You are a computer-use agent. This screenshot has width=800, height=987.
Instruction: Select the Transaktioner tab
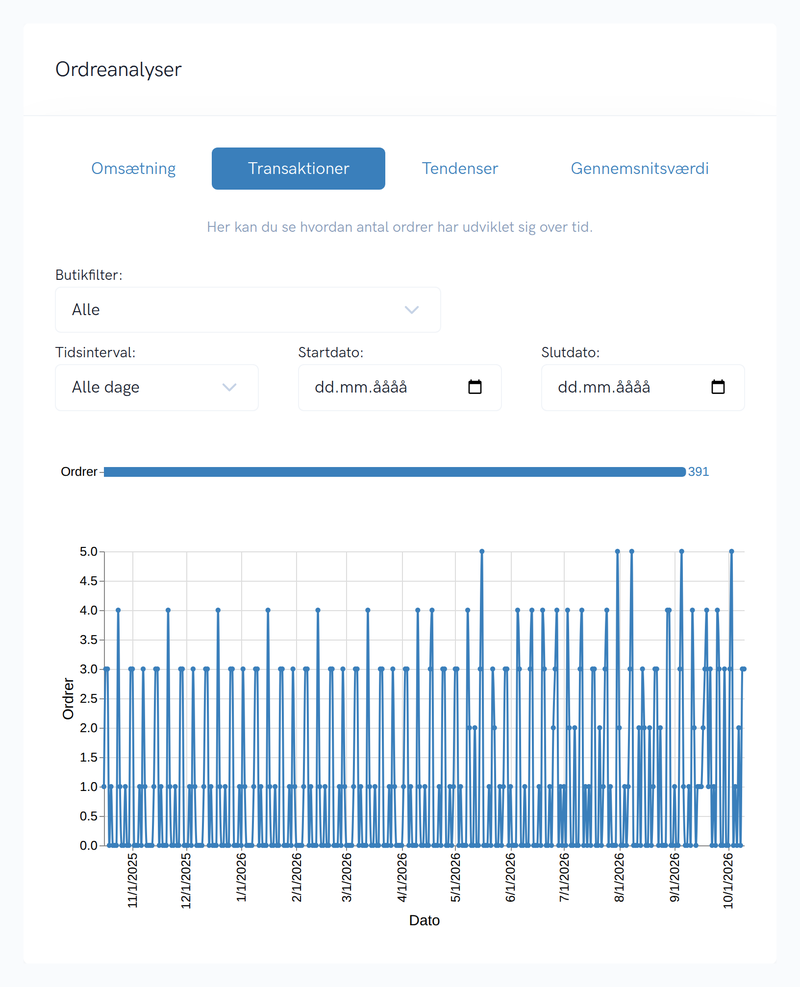[298, 169]
